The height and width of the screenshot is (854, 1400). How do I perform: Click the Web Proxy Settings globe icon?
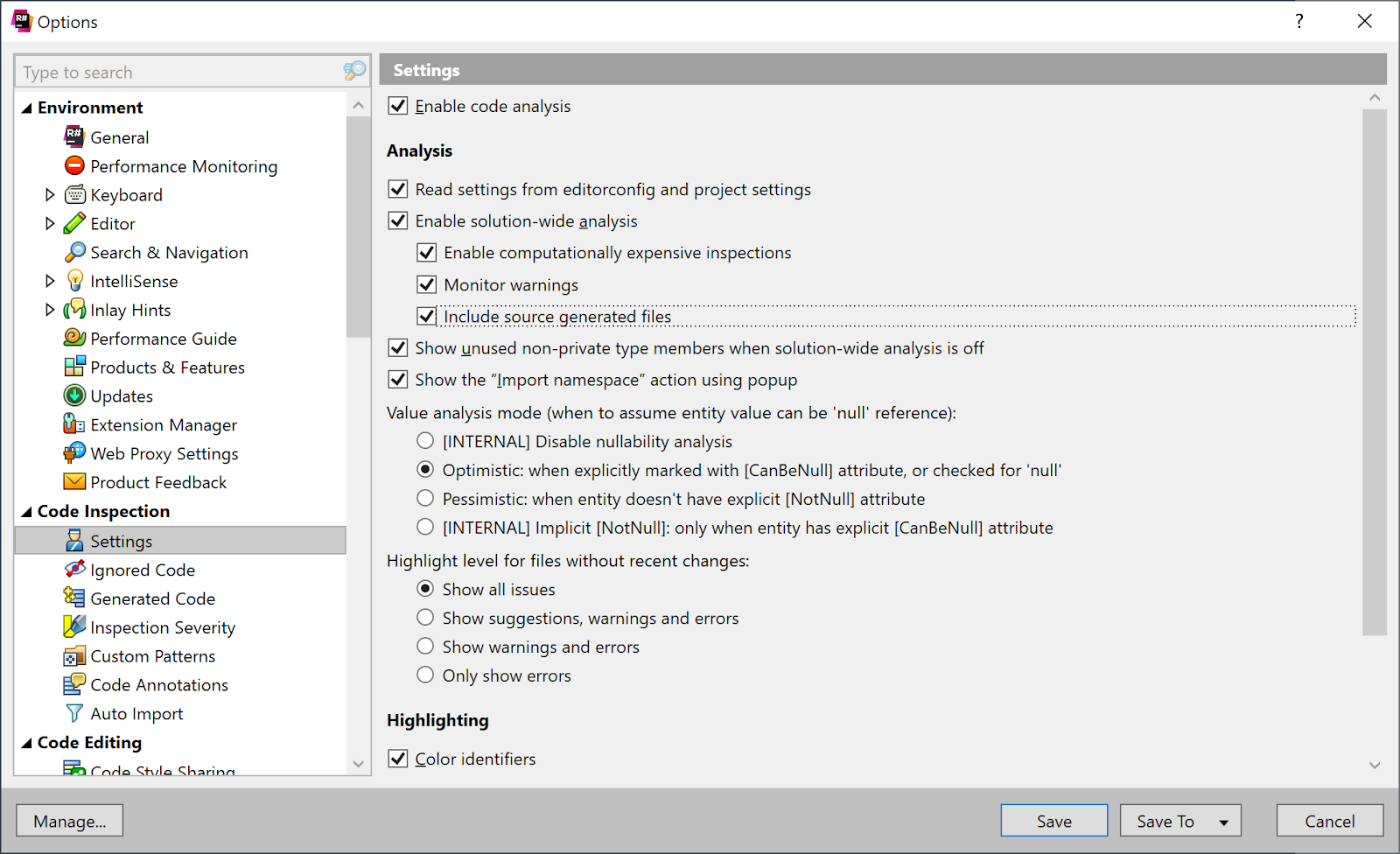[x=74, y=453]
